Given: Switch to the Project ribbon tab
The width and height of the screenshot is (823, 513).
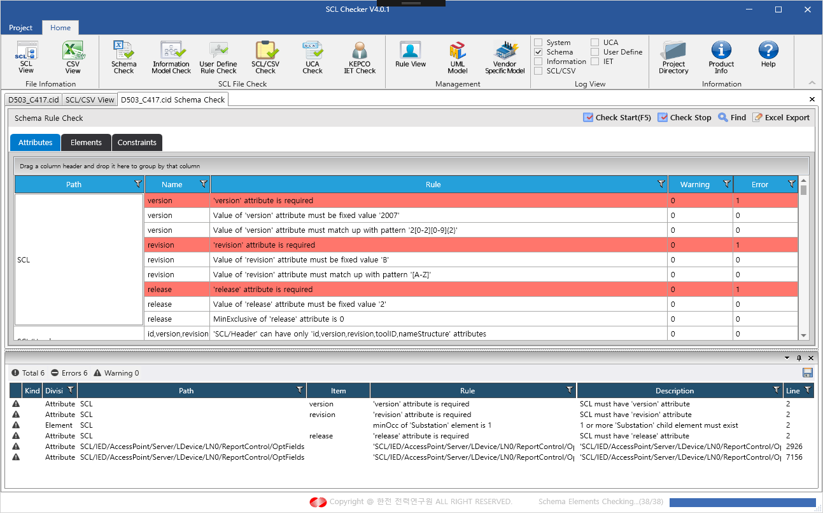Looking at the screenshot, I should [x=21, y=28].
